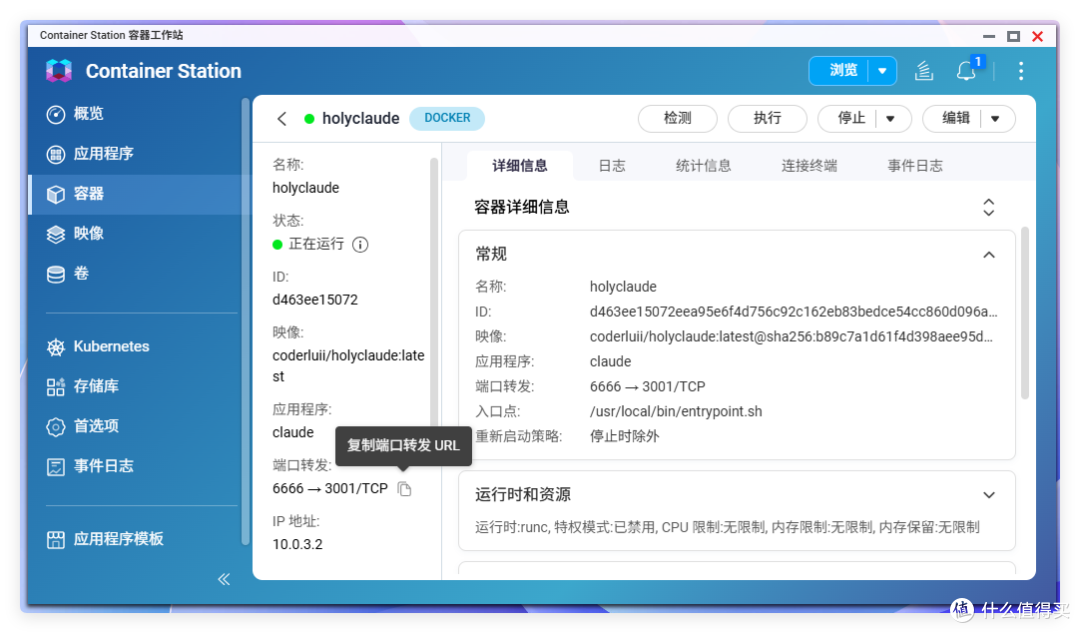Click the 6666 → 3001/TCP value in 常规
1080x633 pixels.
pyautogui.click(x=647, y=386)
